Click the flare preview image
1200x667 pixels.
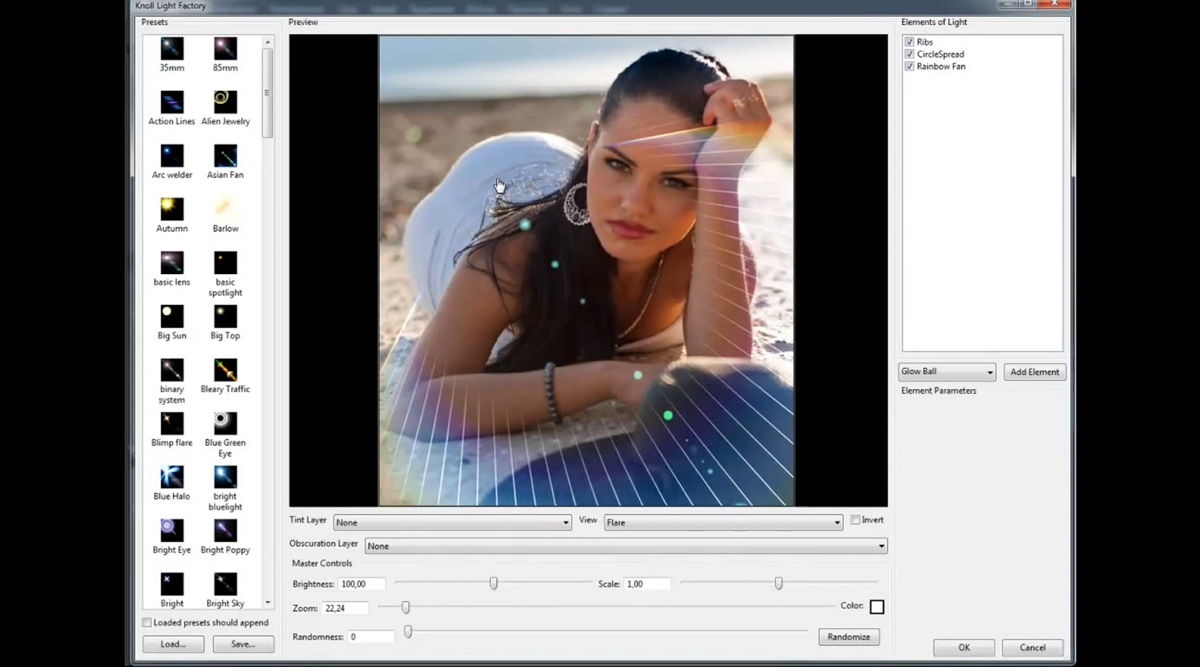point(586,270)
